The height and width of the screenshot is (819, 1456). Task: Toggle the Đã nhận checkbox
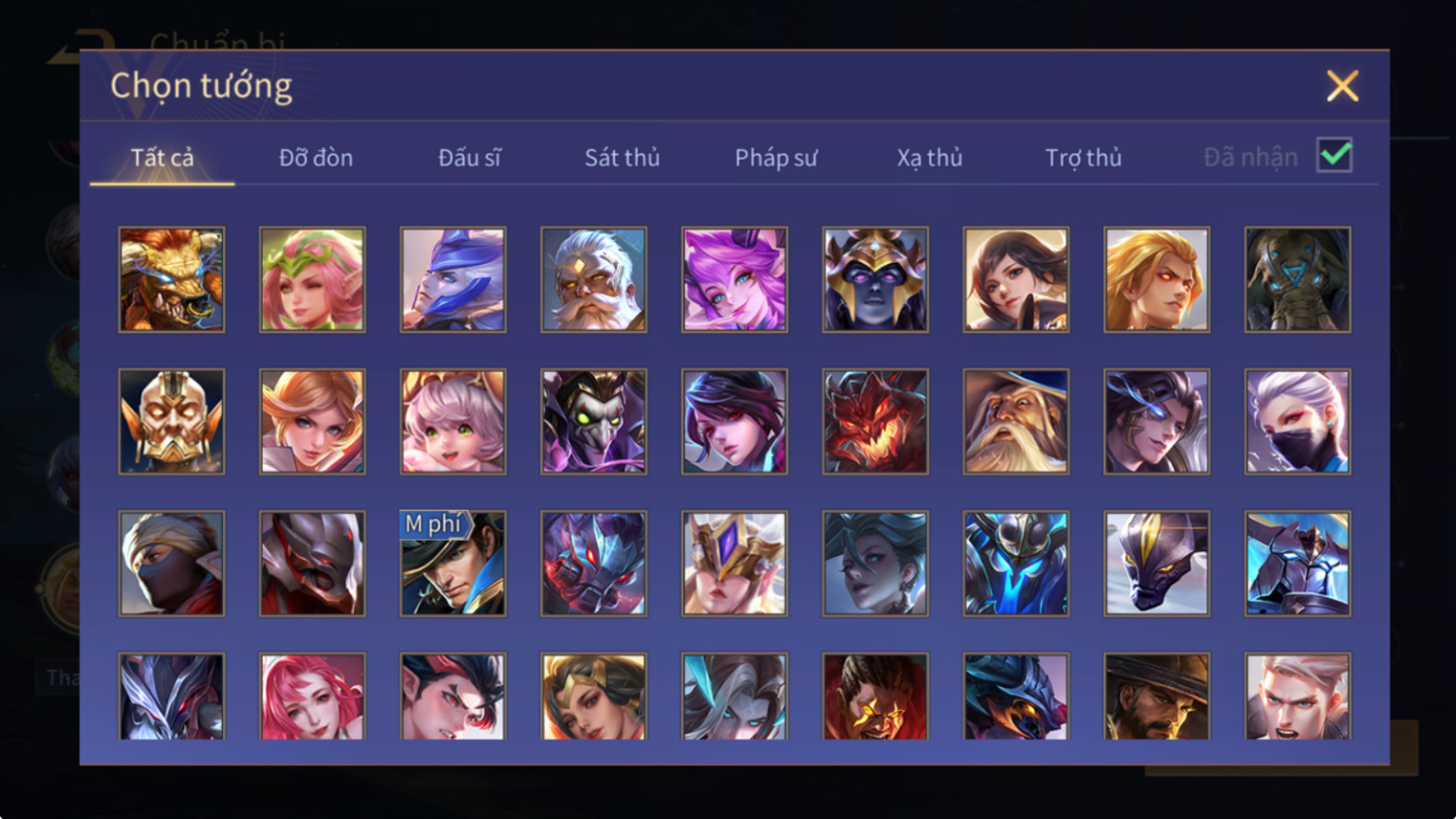coord(1334,155)
